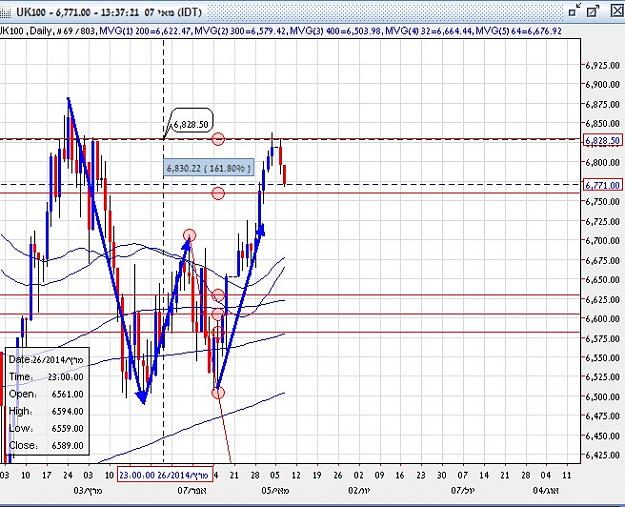The image size is (625, 507).
Task: Click the 30 date label on time axis
Action: (x=442, y=475)
